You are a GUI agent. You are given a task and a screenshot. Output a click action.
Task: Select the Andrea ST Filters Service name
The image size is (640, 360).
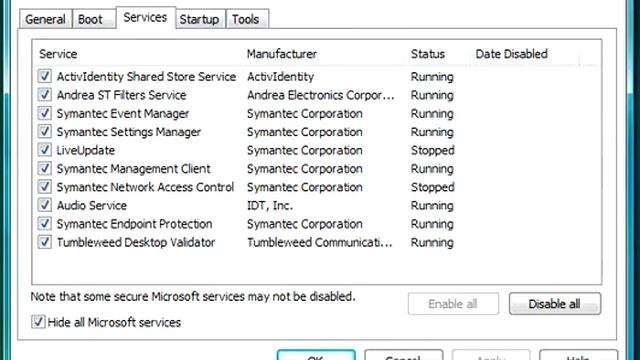point(121,95)
